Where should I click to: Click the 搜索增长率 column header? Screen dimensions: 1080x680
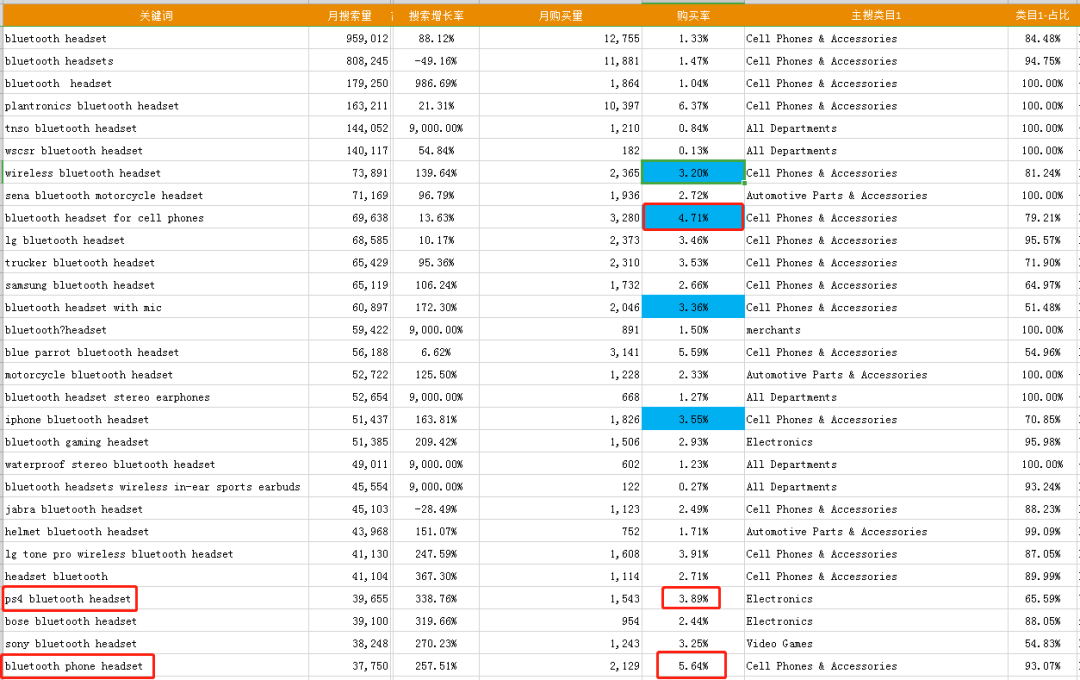(436, 16)
